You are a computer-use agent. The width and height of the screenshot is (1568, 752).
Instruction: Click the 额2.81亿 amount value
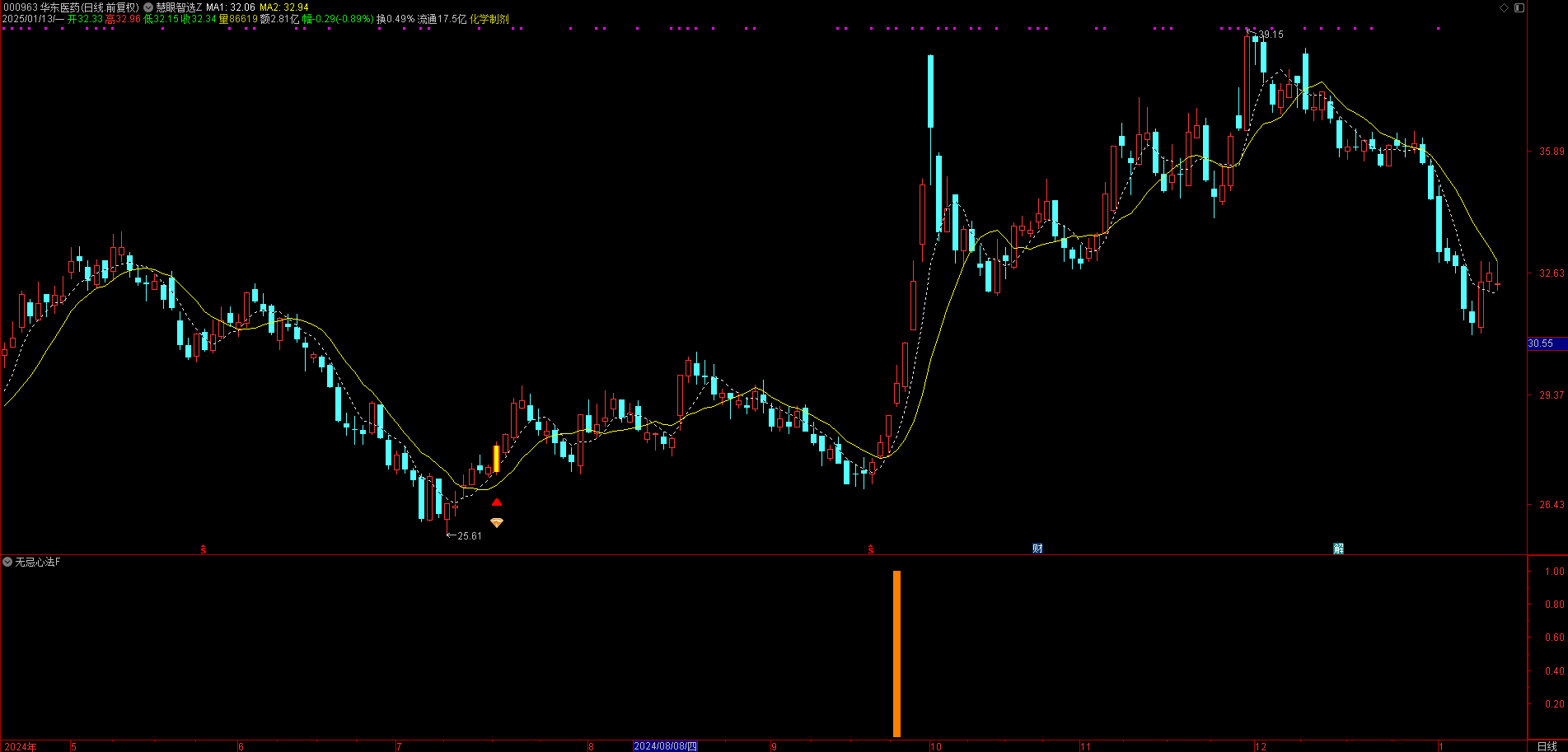tap(279, 19)
